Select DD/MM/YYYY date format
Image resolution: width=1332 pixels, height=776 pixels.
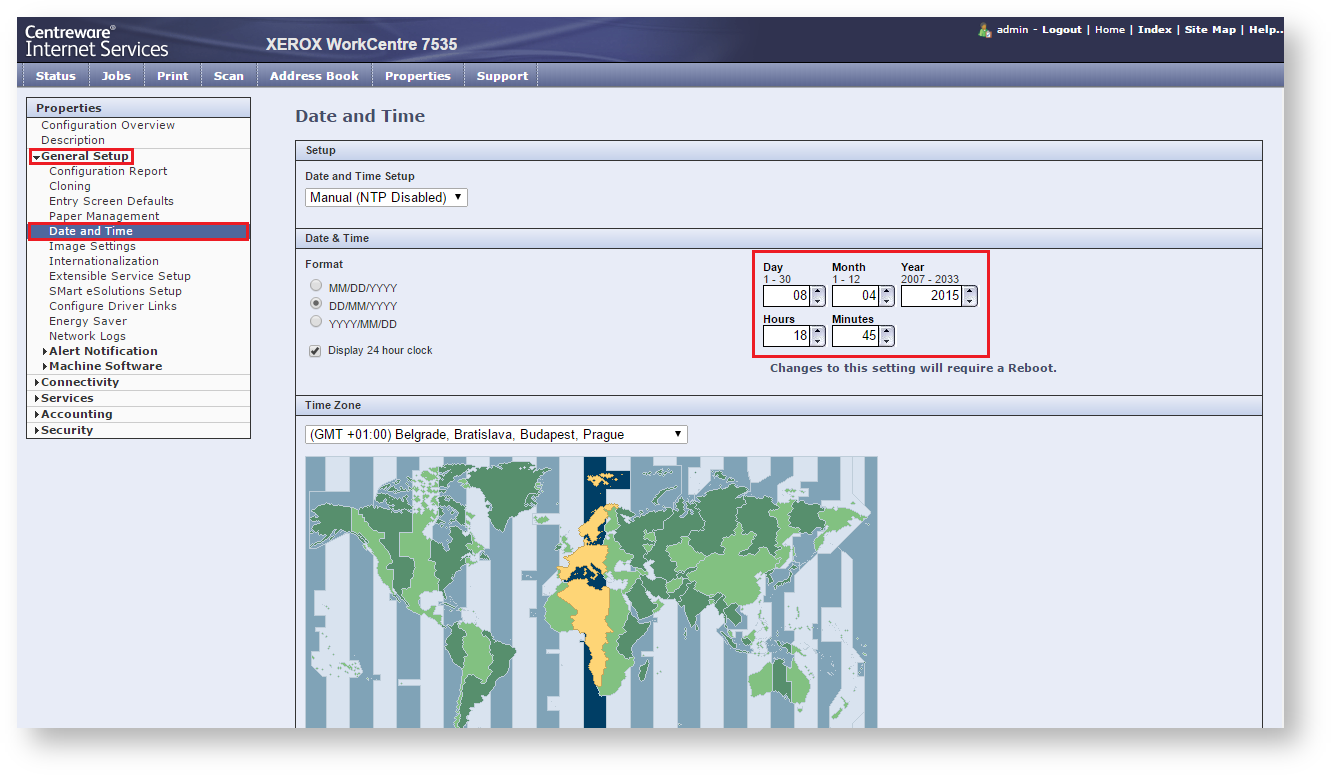[316, 304]
